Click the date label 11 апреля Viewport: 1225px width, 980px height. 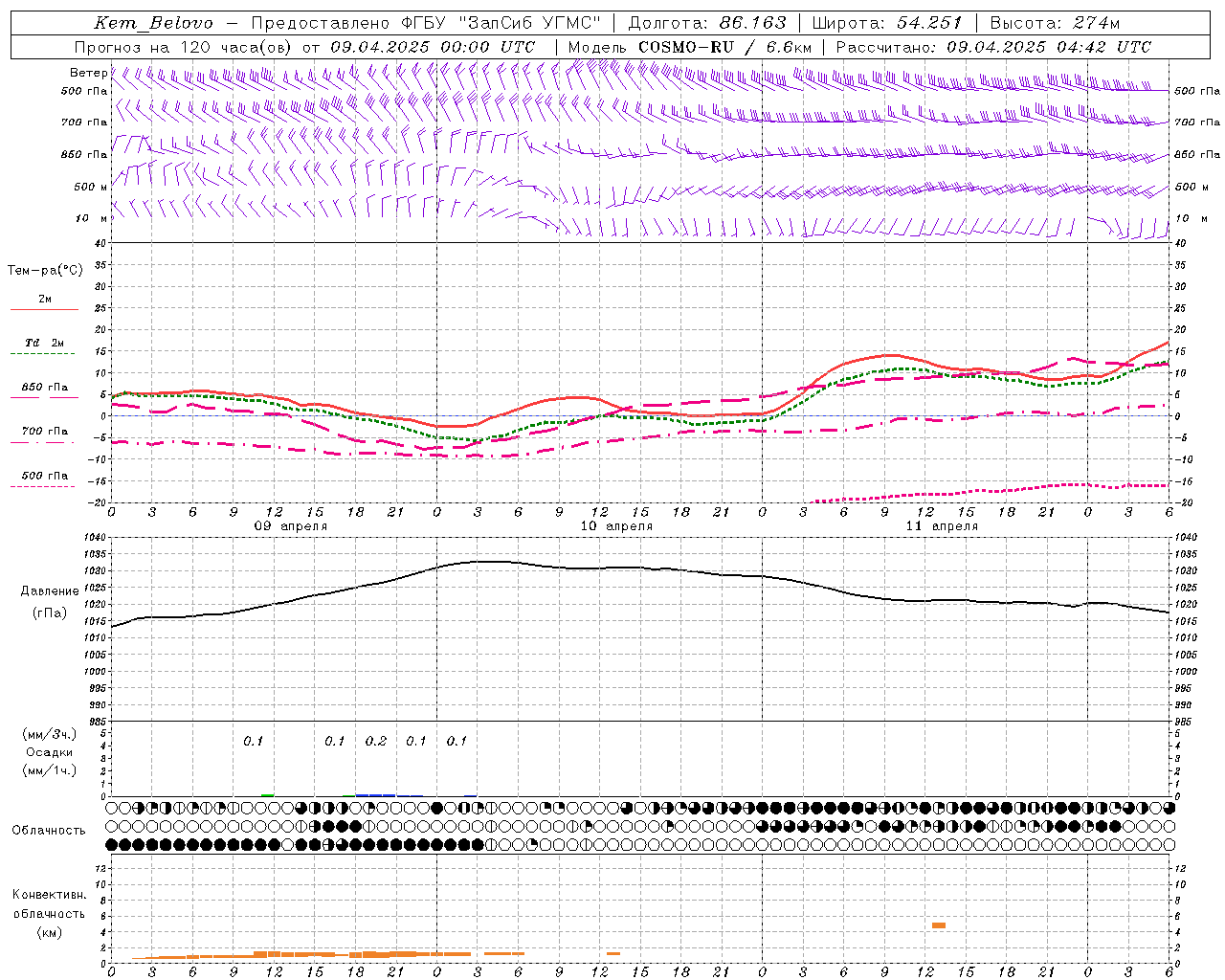pos(942,526)
